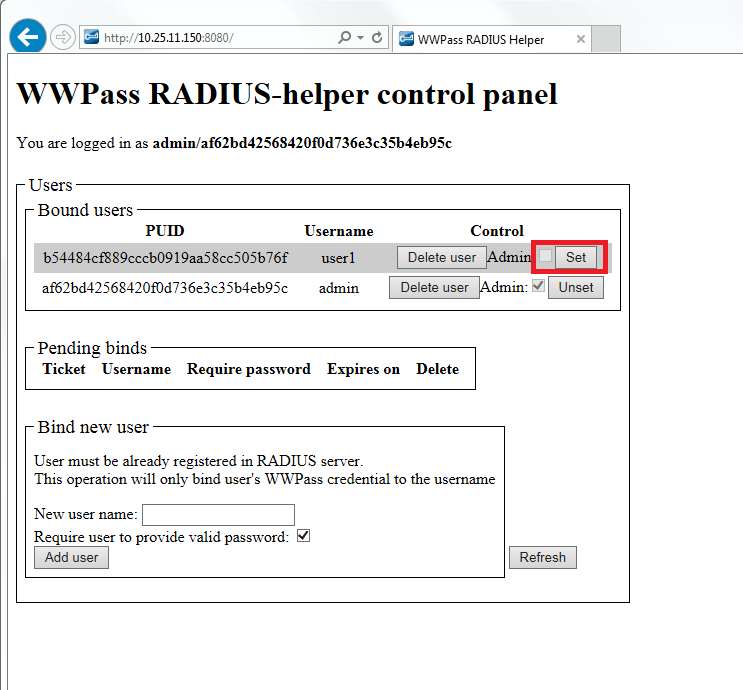The height and width of the screenshot is (690, 743).
Task: Delete user1 with its Delete user button
Action: tap(441, 257)
